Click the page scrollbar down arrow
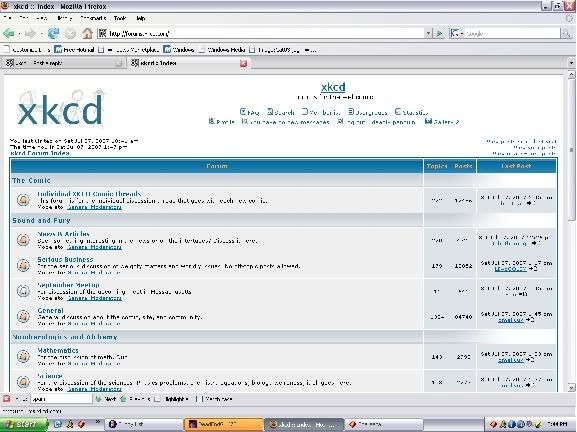This screenshot has height=432, width=577. (571, 387)
